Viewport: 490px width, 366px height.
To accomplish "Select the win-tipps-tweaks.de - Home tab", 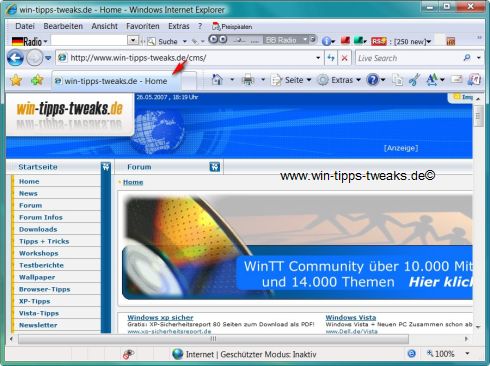I will (x=117, y=81).
